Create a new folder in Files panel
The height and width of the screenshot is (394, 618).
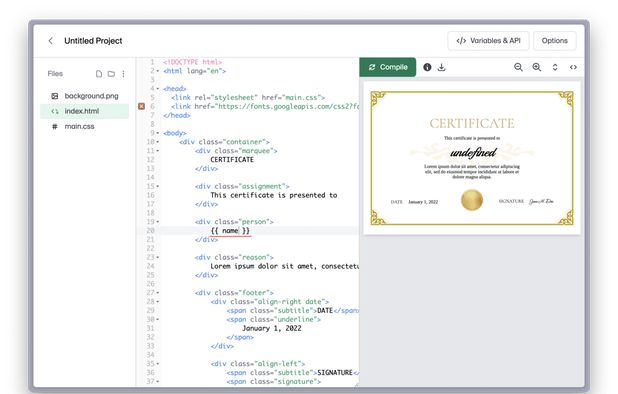click(x=111, y=74)
